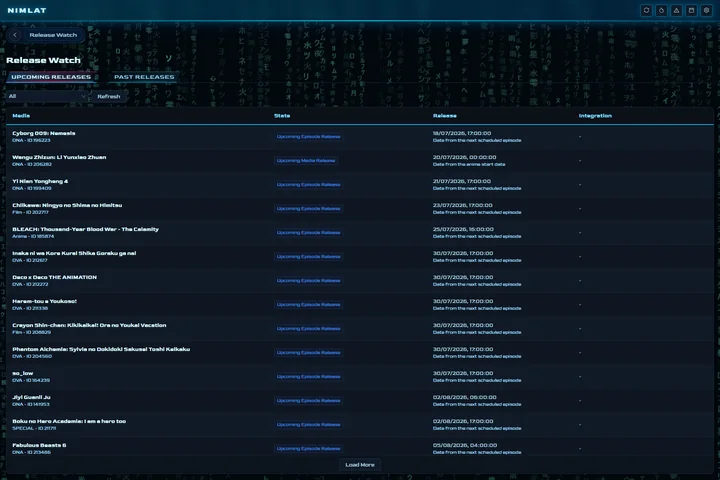
Task: Click the Release Watch page heading
Action: tap(43, 60)
